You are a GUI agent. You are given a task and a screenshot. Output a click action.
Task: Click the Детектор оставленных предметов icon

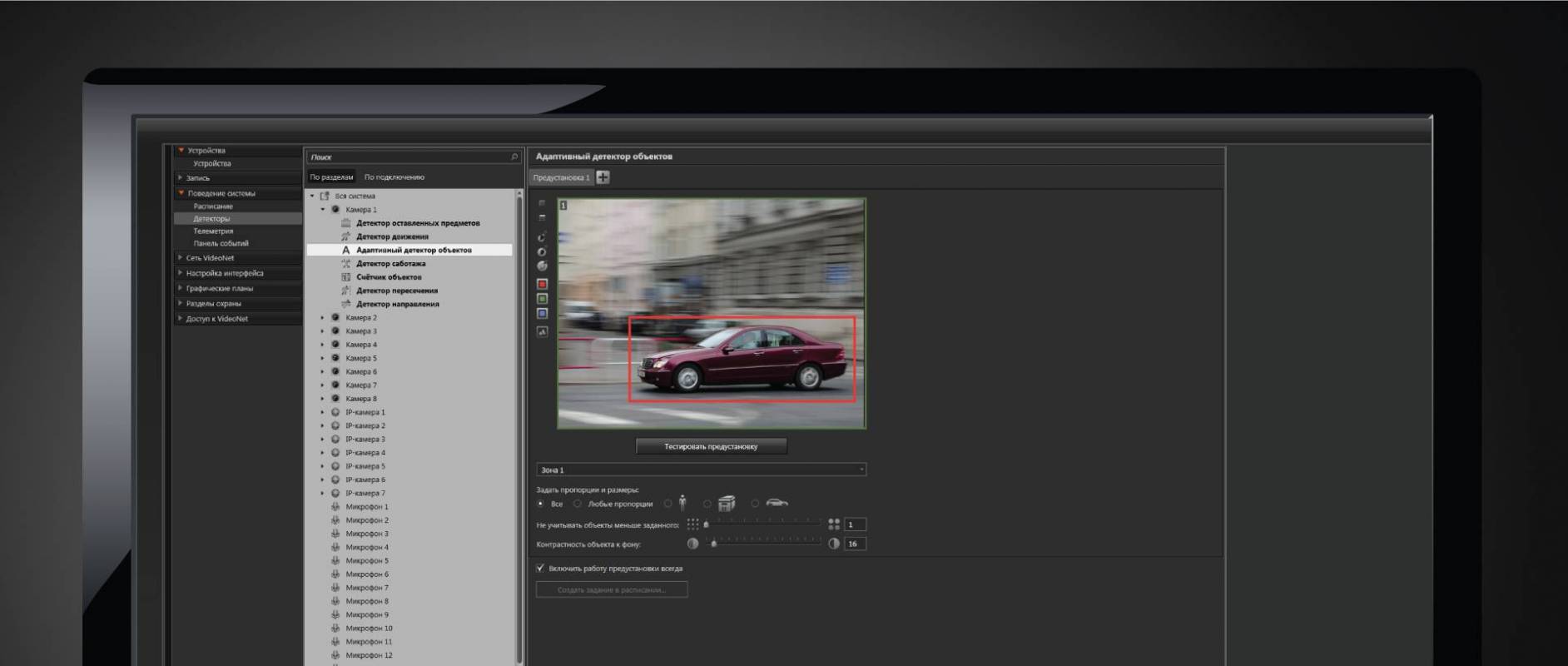[345, 223]
